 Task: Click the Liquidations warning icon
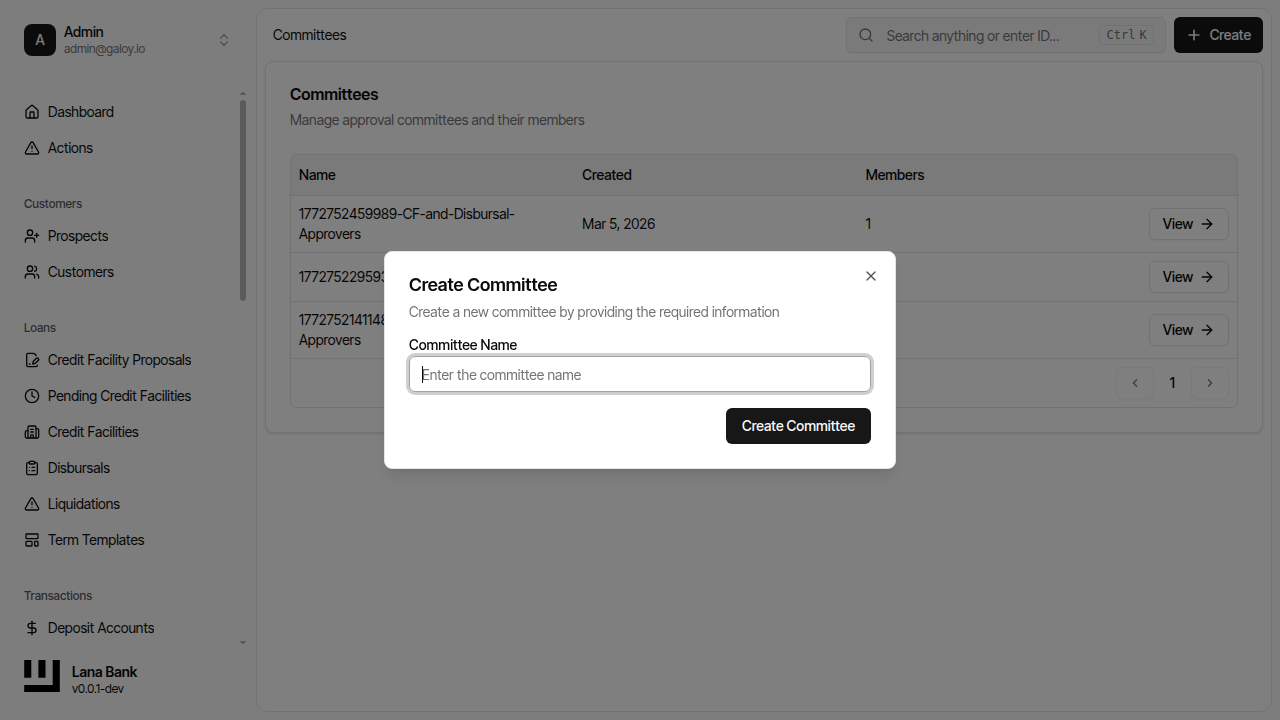pyautogui.click(x=31, y=503)
